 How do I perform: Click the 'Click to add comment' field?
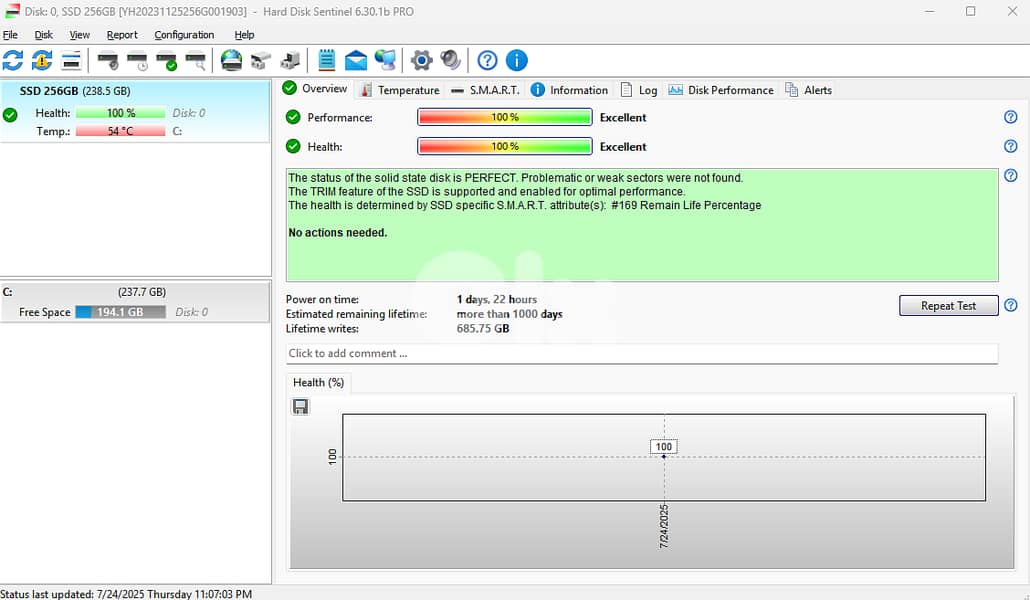641,353
